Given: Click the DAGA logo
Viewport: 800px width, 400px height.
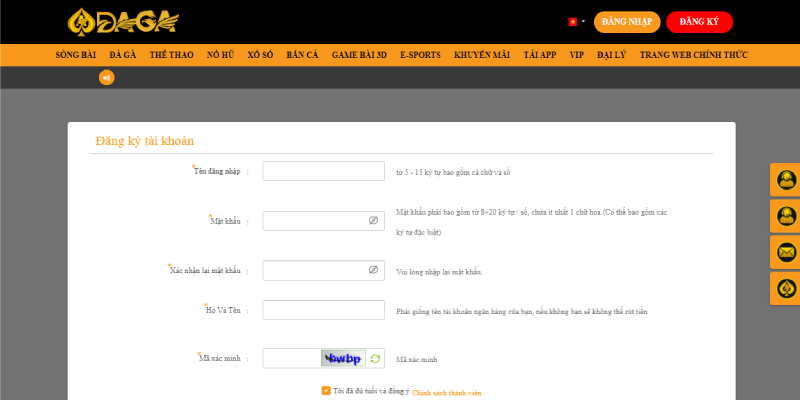Looking at the screenshot, I should (123, 21).
